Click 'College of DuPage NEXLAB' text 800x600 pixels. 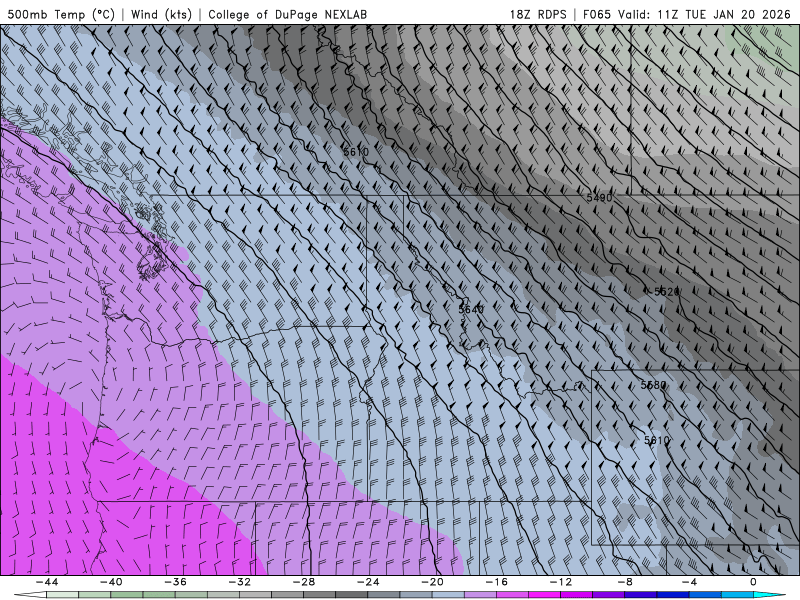[287, 14]
